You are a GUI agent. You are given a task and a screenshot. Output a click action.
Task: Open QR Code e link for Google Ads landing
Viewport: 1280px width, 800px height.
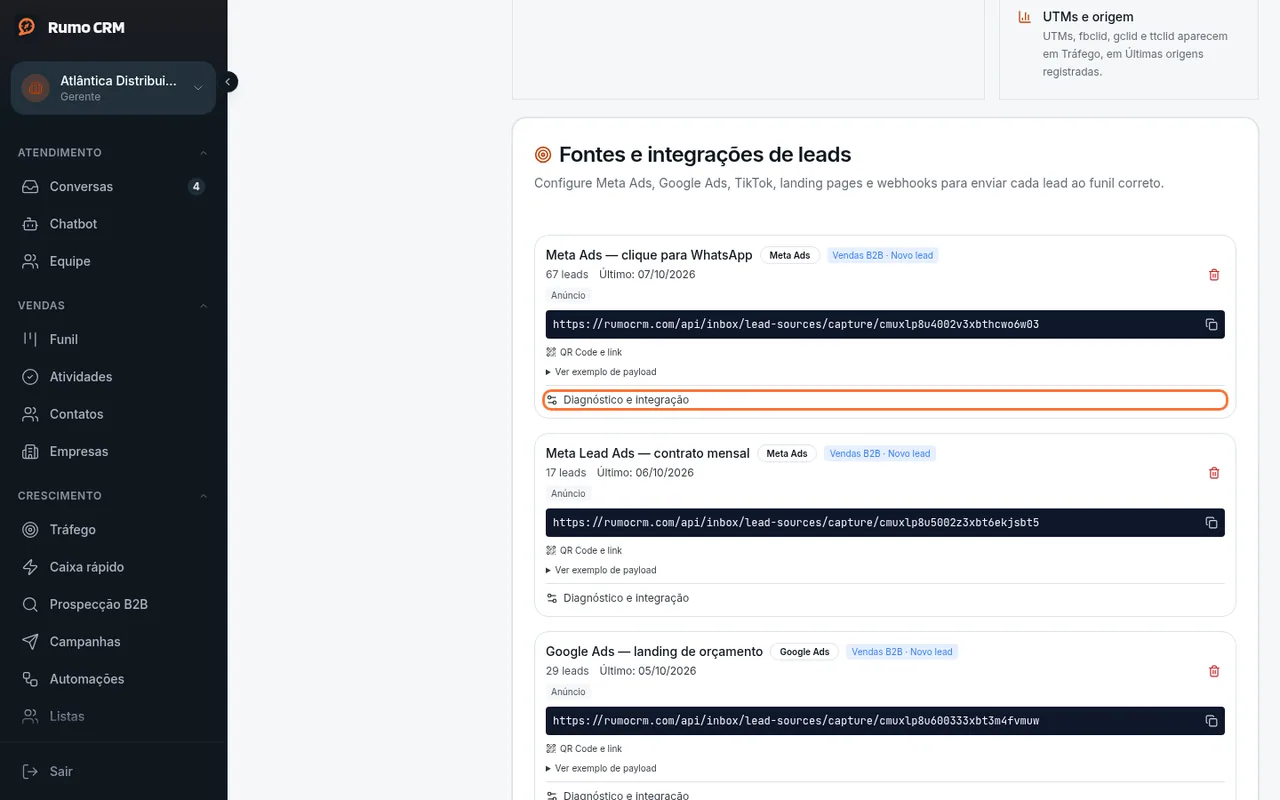[x=584, y=748]
